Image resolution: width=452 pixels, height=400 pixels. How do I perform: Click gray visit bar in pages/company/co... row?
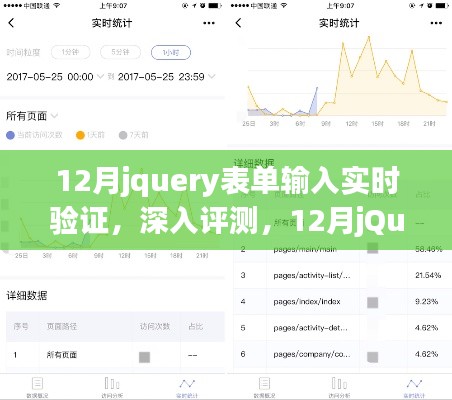(372, 357)
